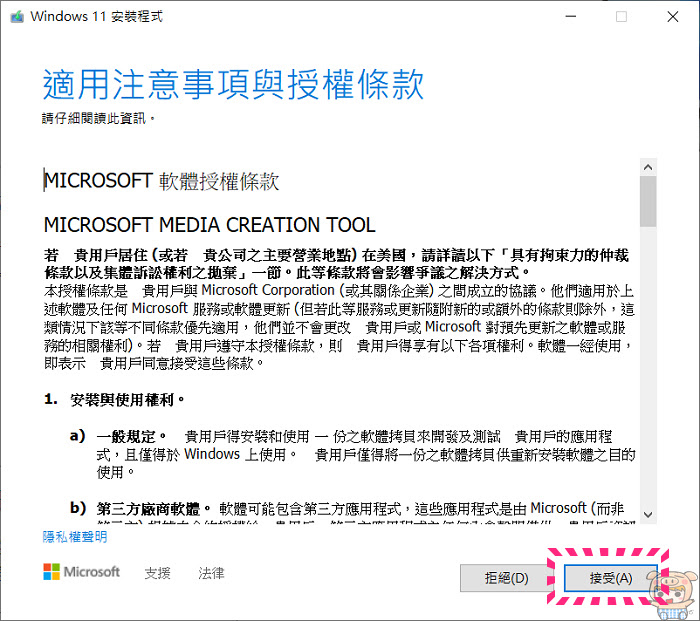
Task: Close the Windows 11 setup window
Action: (673, 17)
